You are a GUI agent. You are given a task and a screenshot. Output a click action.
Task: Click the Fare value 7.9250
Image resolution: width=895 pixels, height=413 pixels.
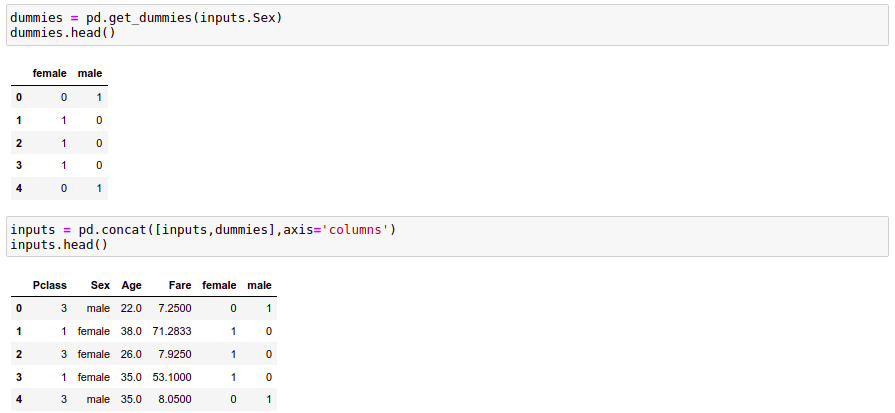pyautogui.click(x=176, y=354)
